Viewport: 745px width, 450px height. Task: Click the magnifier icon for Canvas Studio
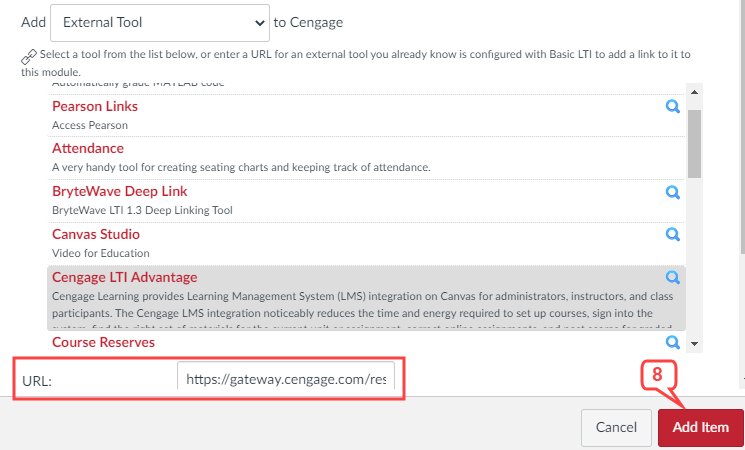point(672,234)
